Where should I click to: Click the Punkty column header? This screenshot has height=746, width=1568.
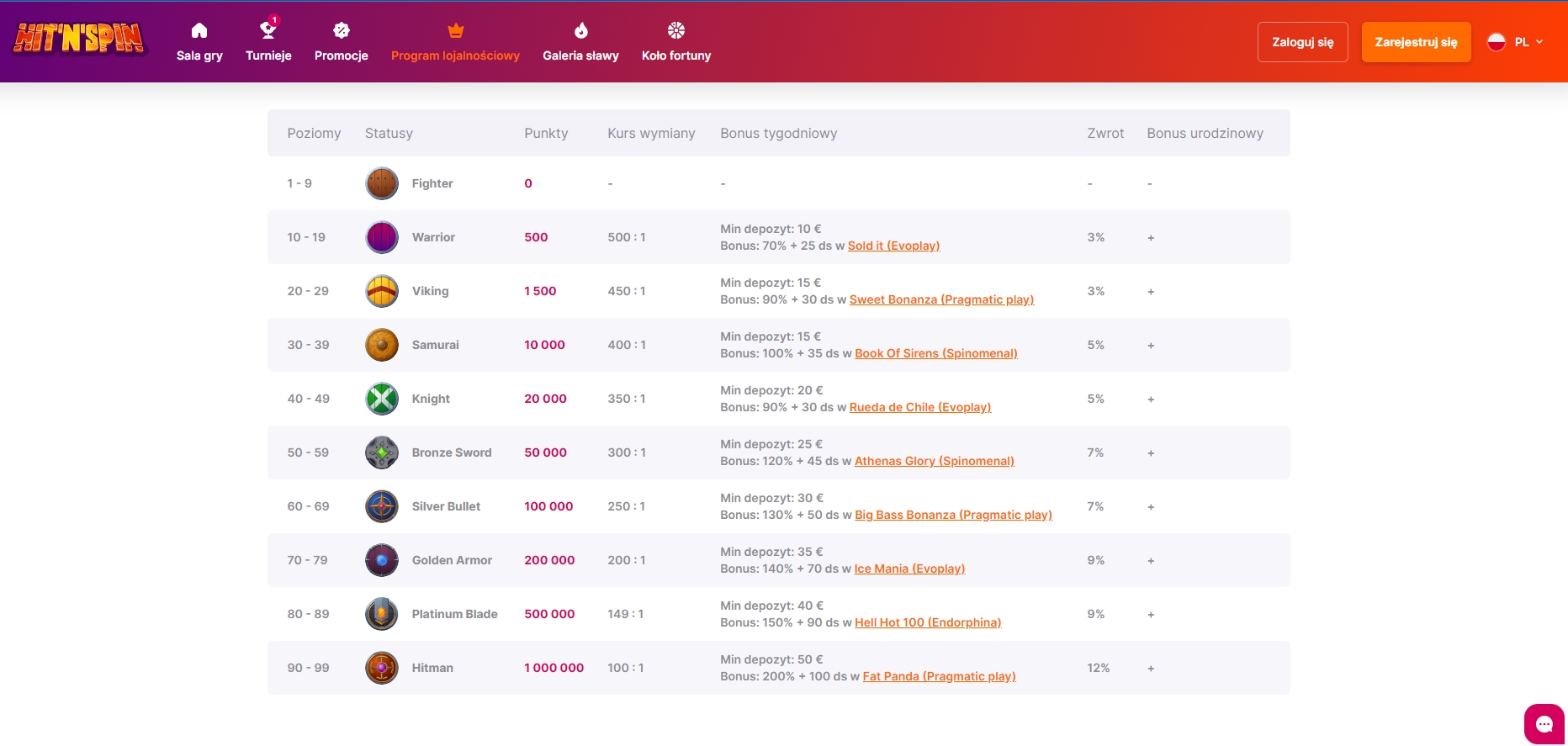point(546,133)
